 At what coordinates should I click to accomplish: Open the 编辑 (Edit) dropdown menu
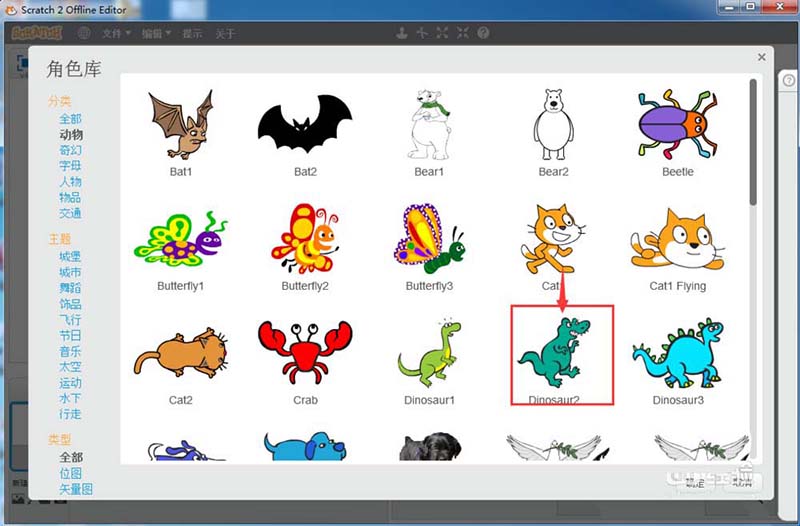click(x=155, y=33)
